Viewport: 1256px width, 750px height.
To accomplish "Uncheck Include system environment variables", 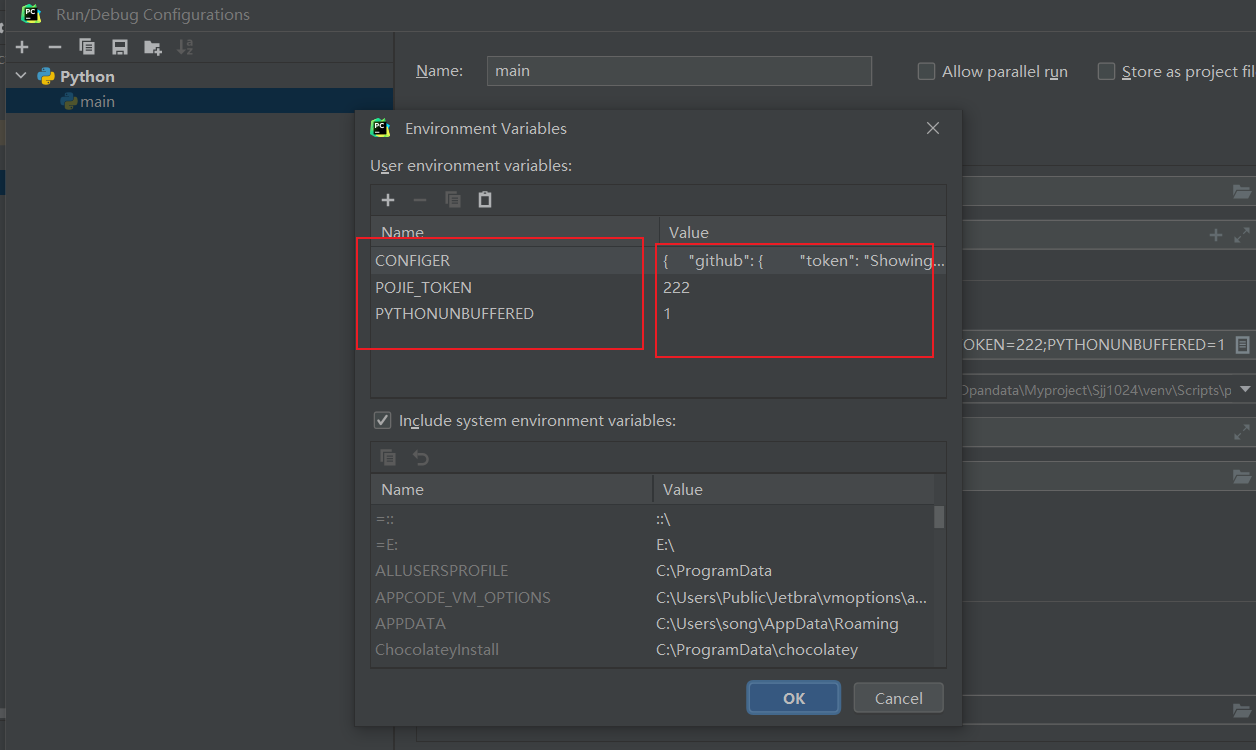I will click(x=382, y=419).
